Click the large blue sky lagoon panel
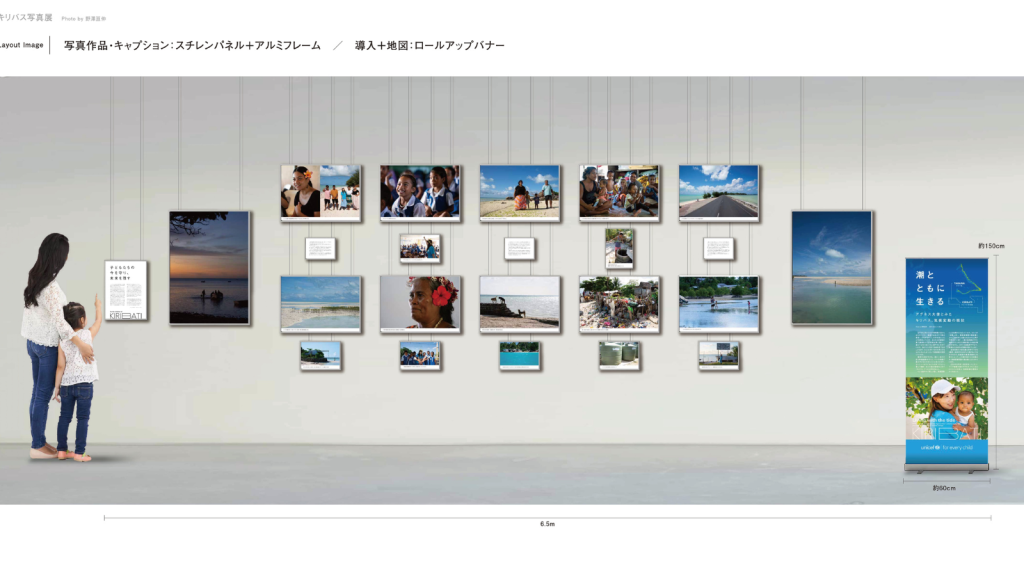 832,267
